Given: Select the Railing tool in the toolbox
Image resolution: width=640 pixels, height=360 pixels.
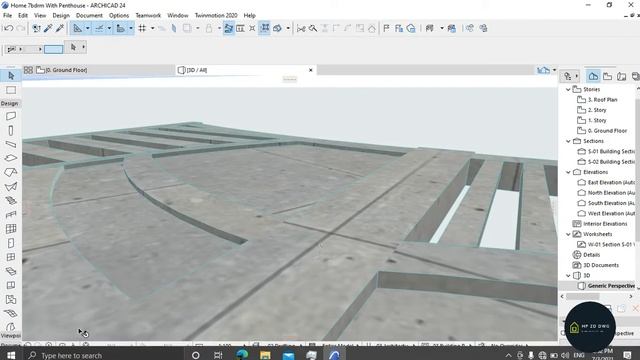Looking at the screenshot, I should point(11,214).
